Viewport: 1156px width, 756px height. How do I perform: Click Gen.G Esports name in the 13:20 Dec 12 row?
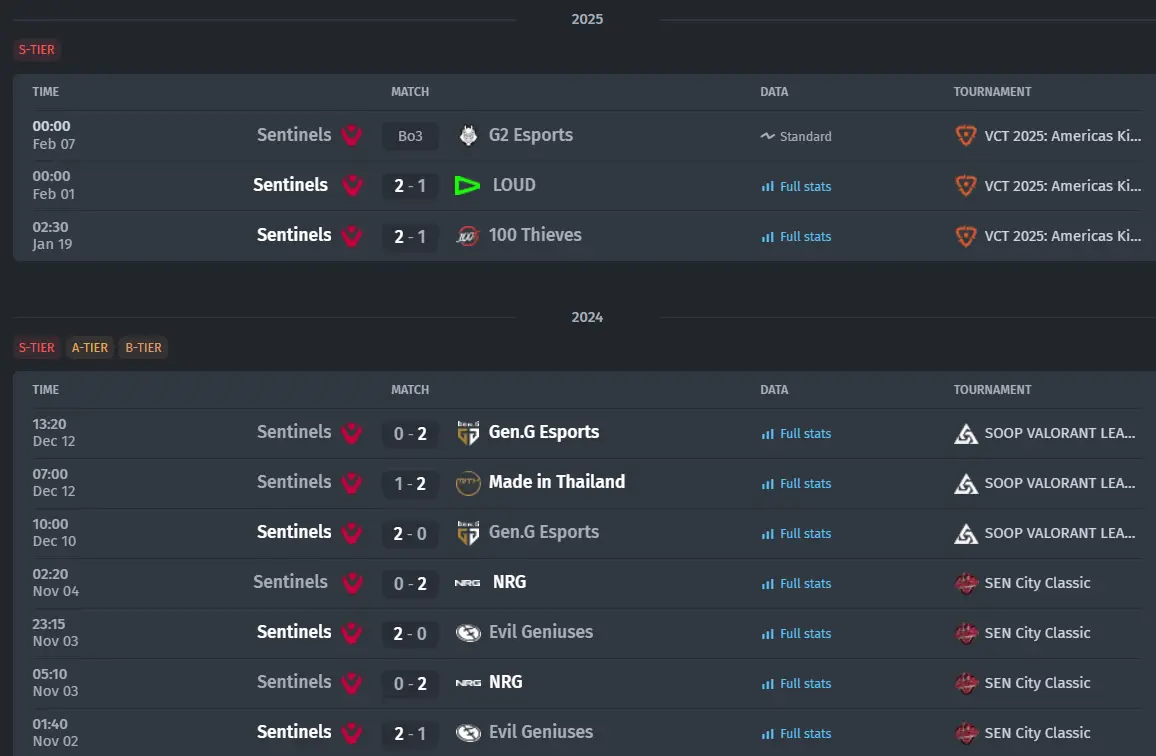544,432
